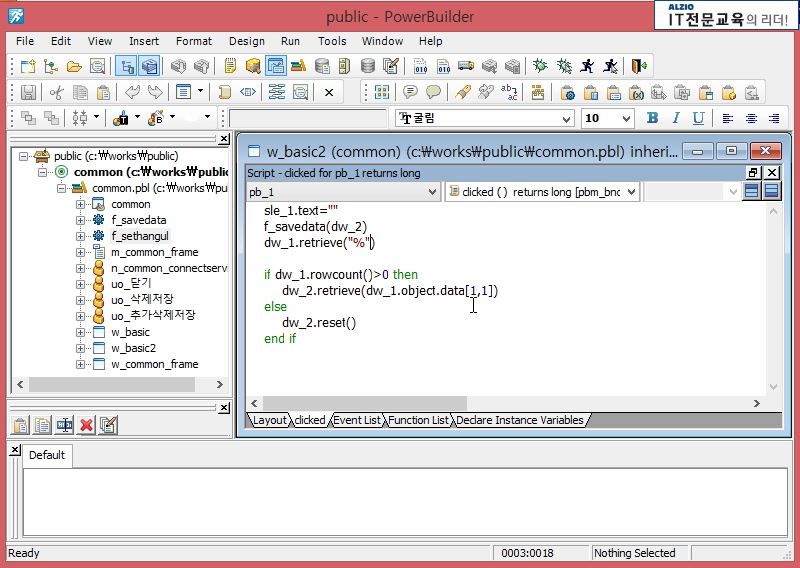
Task: Select f_sethangul in the tree
Action: pyautogui.click(x=140, y=236)
